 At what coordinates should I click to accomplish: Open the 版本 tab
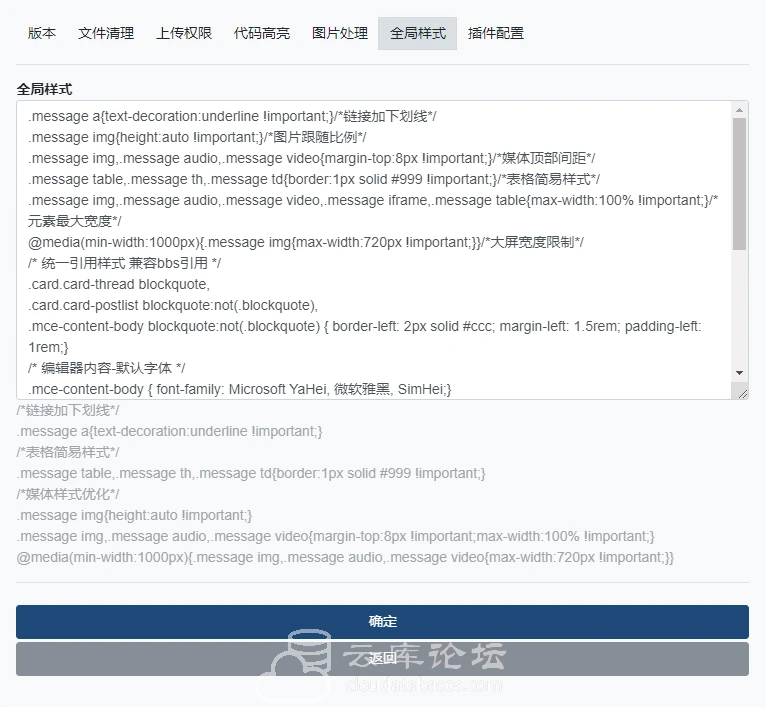(x=42, y=33)
